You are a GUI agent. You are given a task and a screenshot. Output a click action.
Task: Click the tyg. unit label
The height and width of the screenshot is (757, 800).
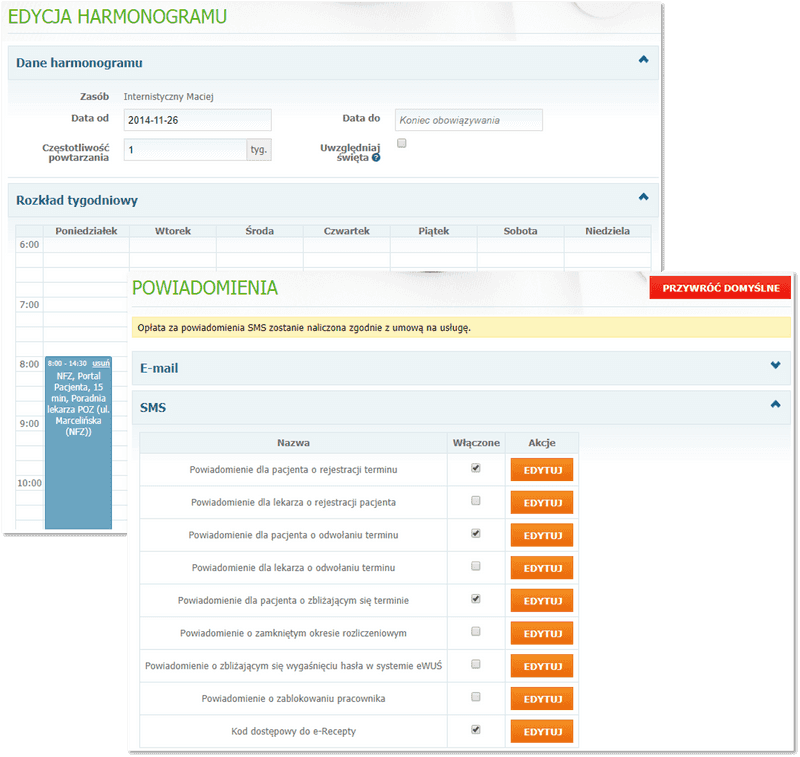259,150
